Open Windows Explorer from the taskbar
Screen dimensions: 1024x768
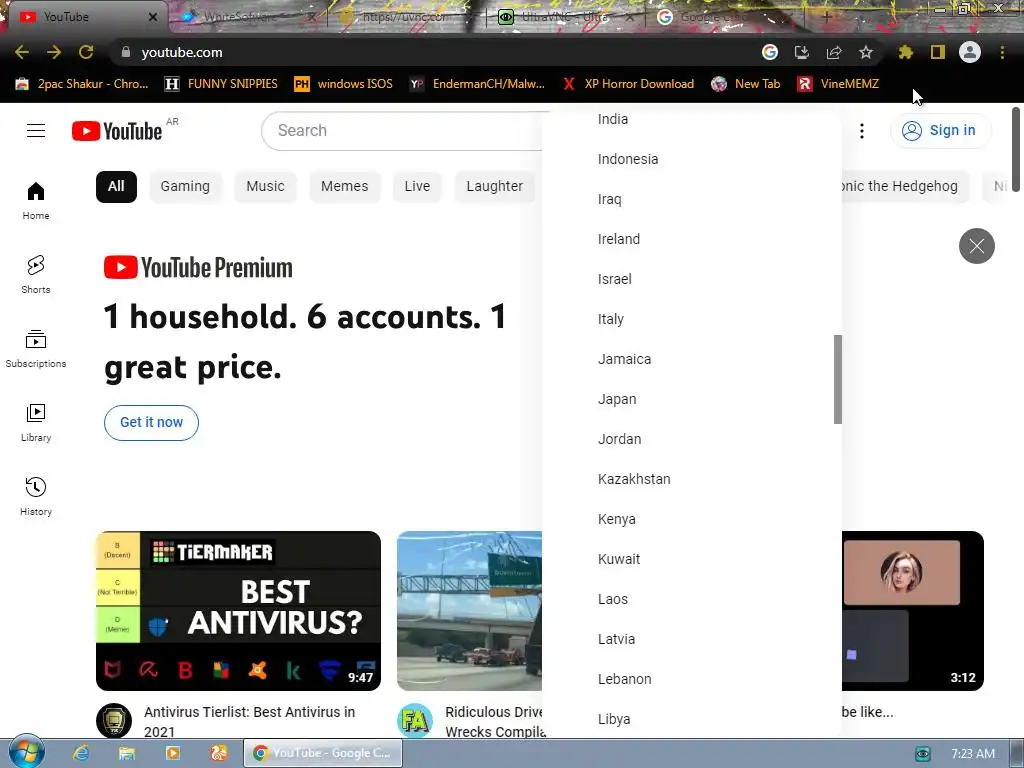click(x=127, y=753)
